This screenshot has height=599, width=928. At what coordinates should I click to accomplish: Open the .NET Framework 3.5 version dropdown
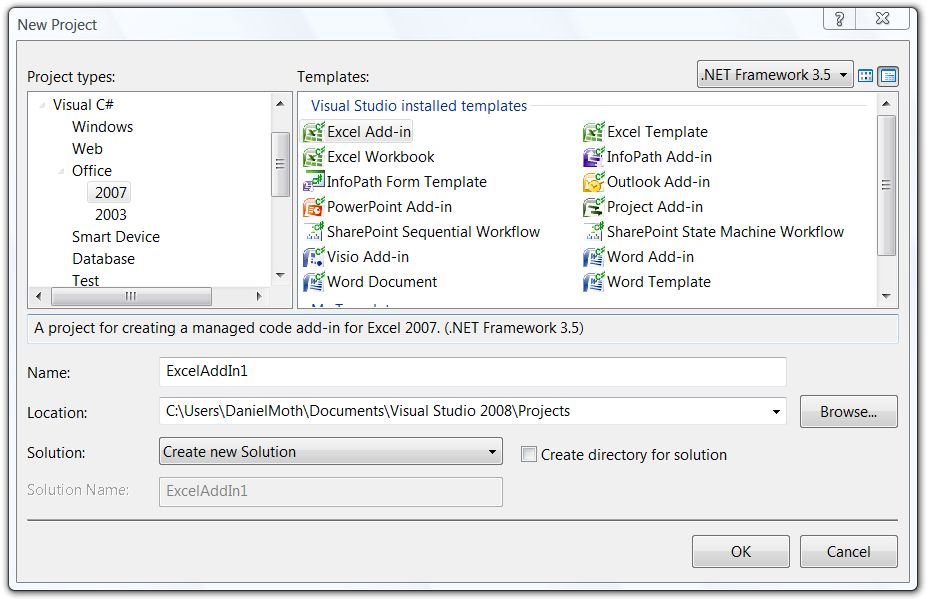point(775,75)
